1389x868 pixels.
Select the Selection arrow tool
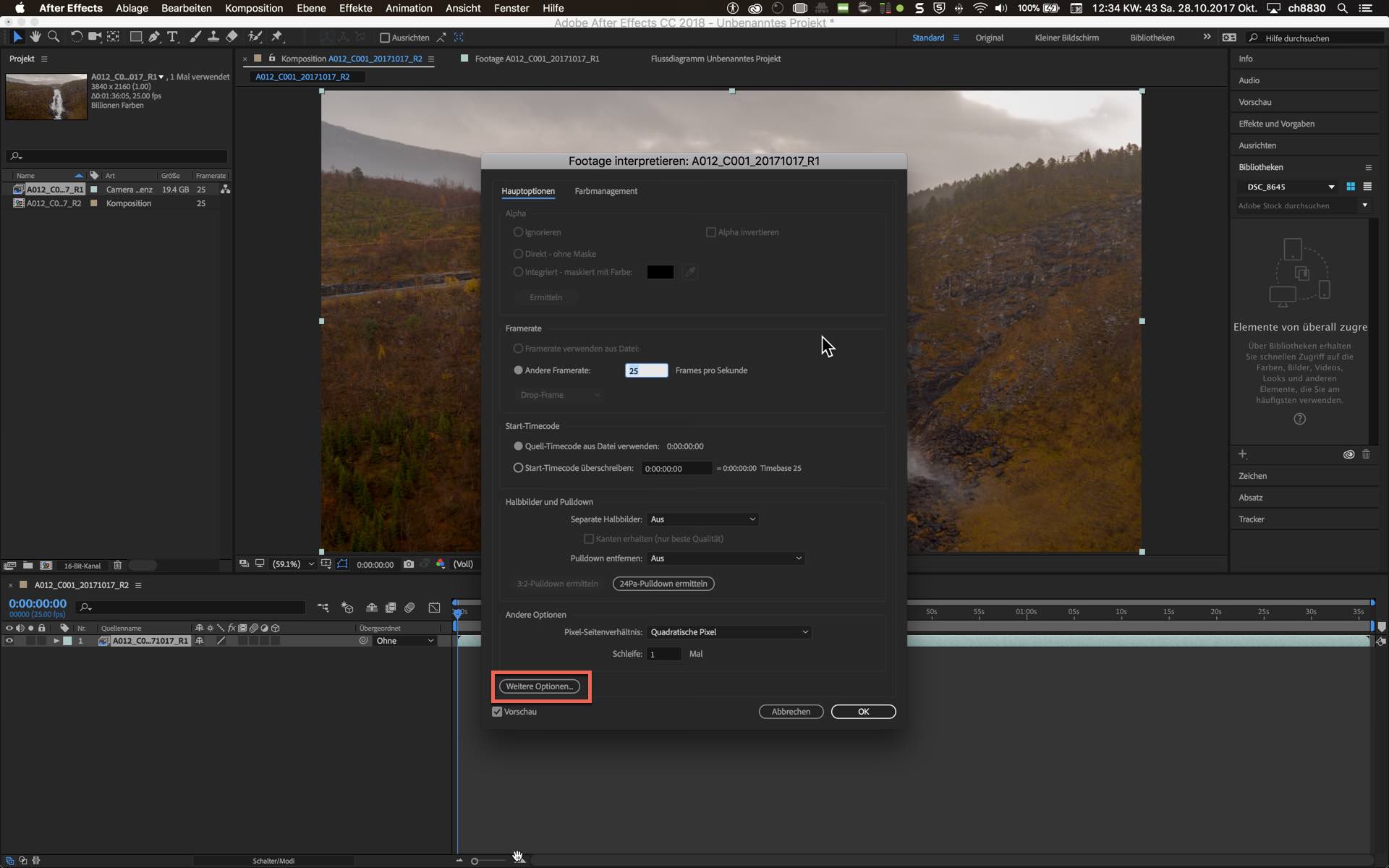point(18,37)
